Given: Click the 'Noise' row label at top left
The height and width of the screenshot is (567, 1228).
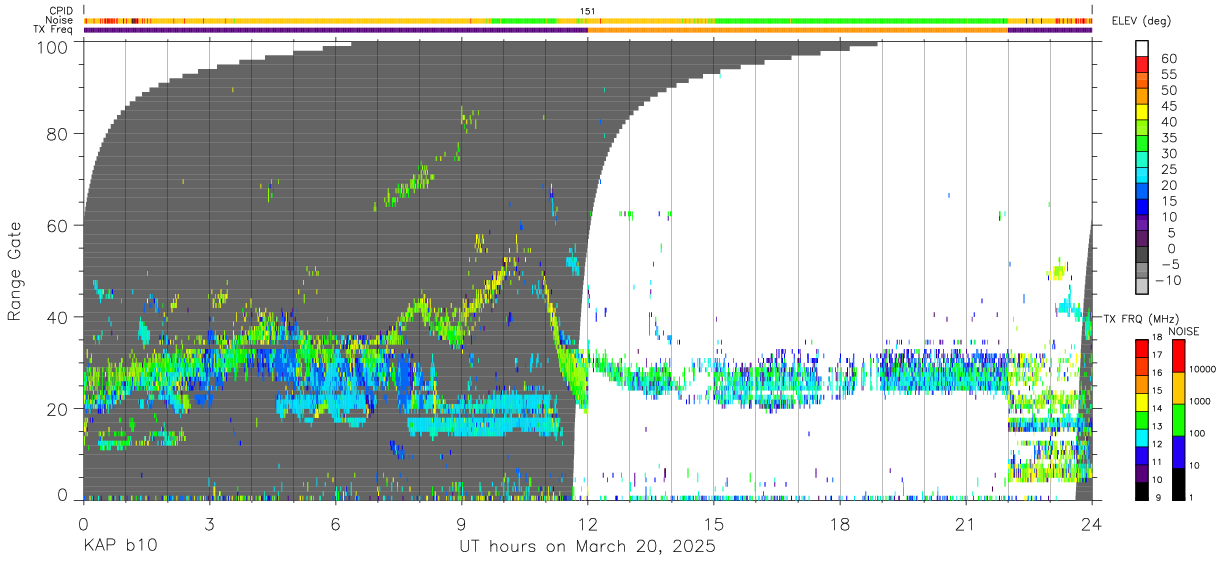Looking at the screenshot, I should coord(60,20).
